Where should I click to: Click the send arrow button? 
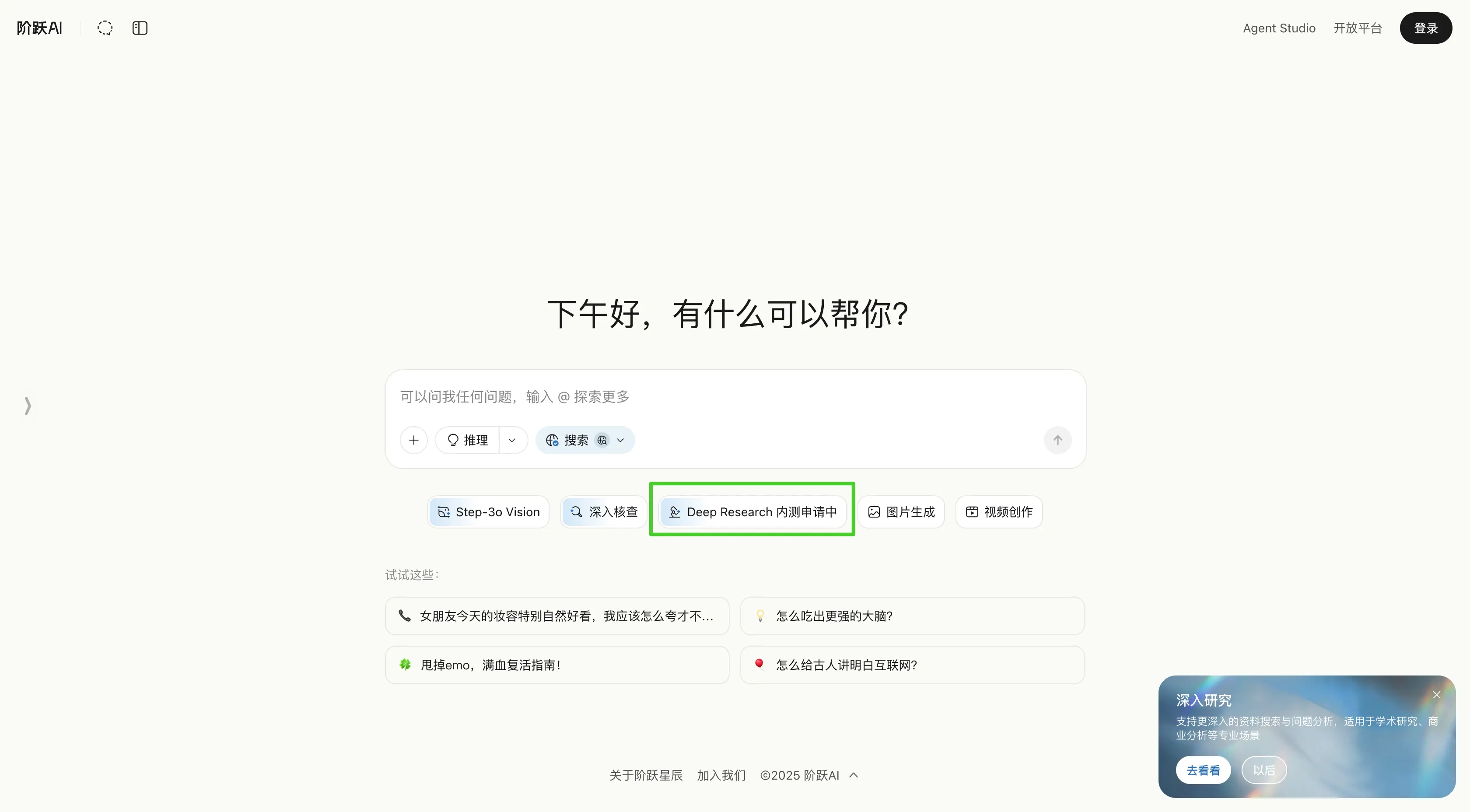tap(1057, 440)
